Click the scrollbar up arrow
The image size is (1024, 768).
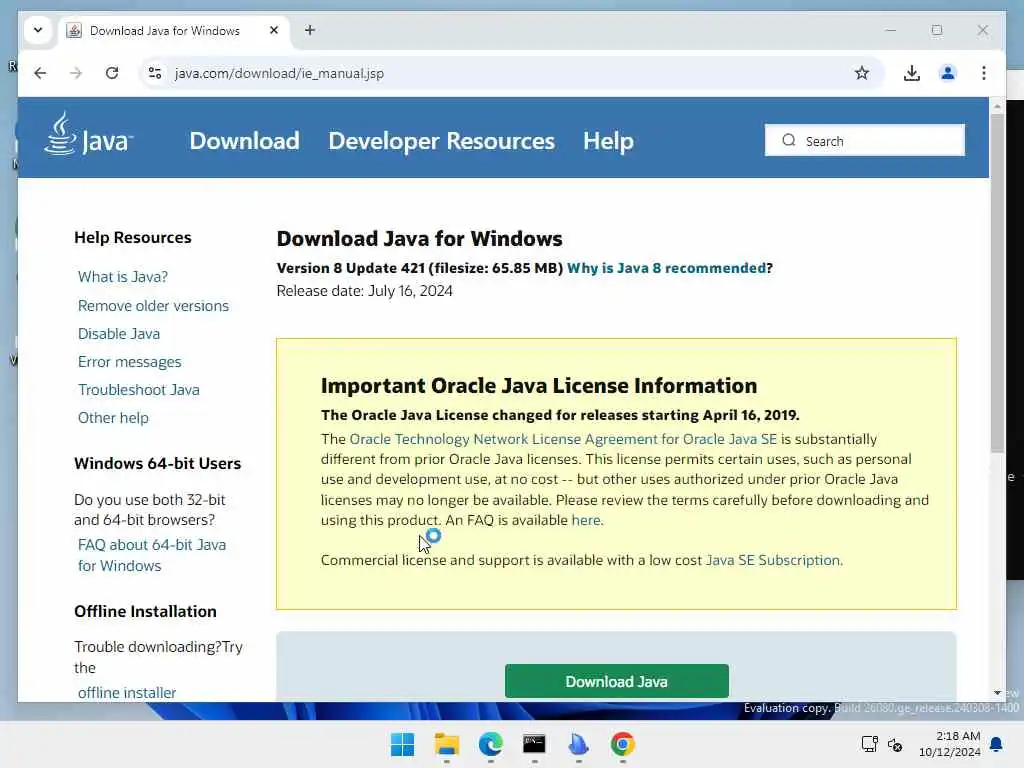[997, 106]
